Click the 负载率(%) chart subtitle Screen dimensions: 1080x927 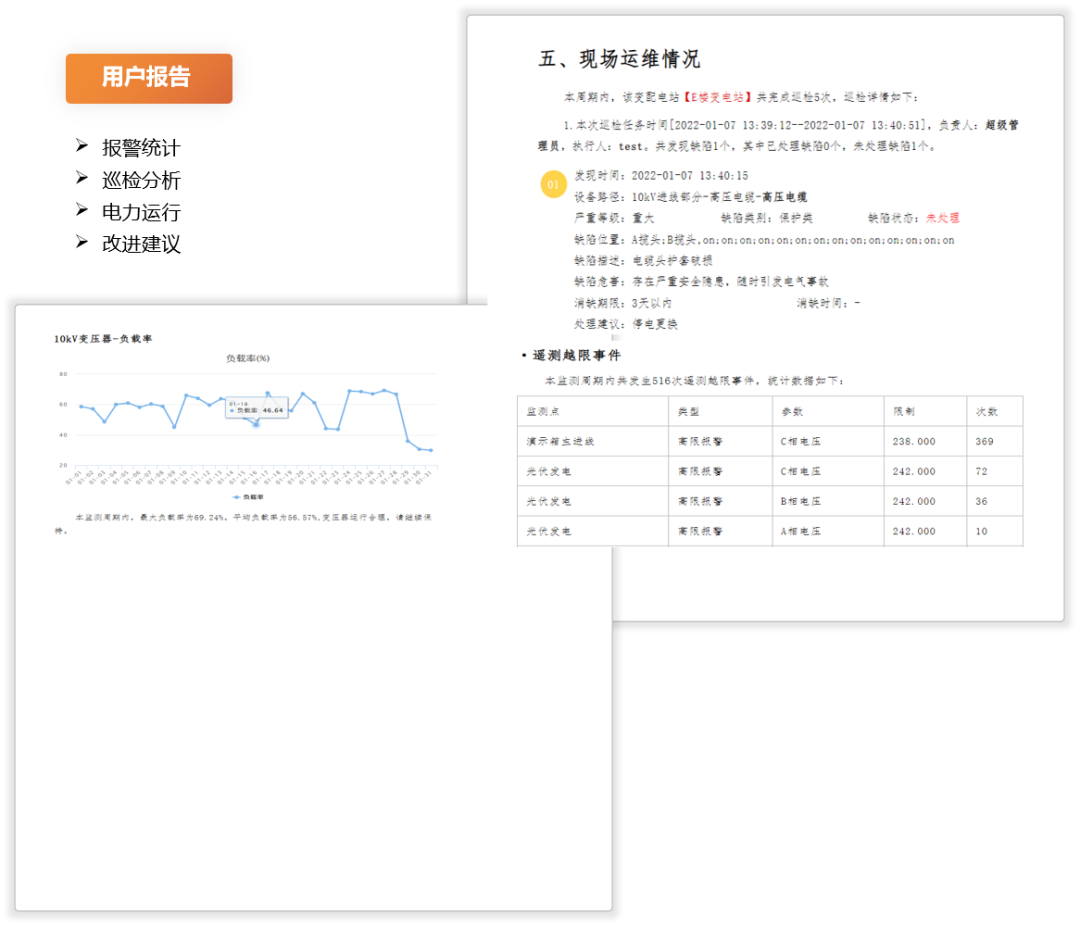pyautogui.click(x=248, y=358)
